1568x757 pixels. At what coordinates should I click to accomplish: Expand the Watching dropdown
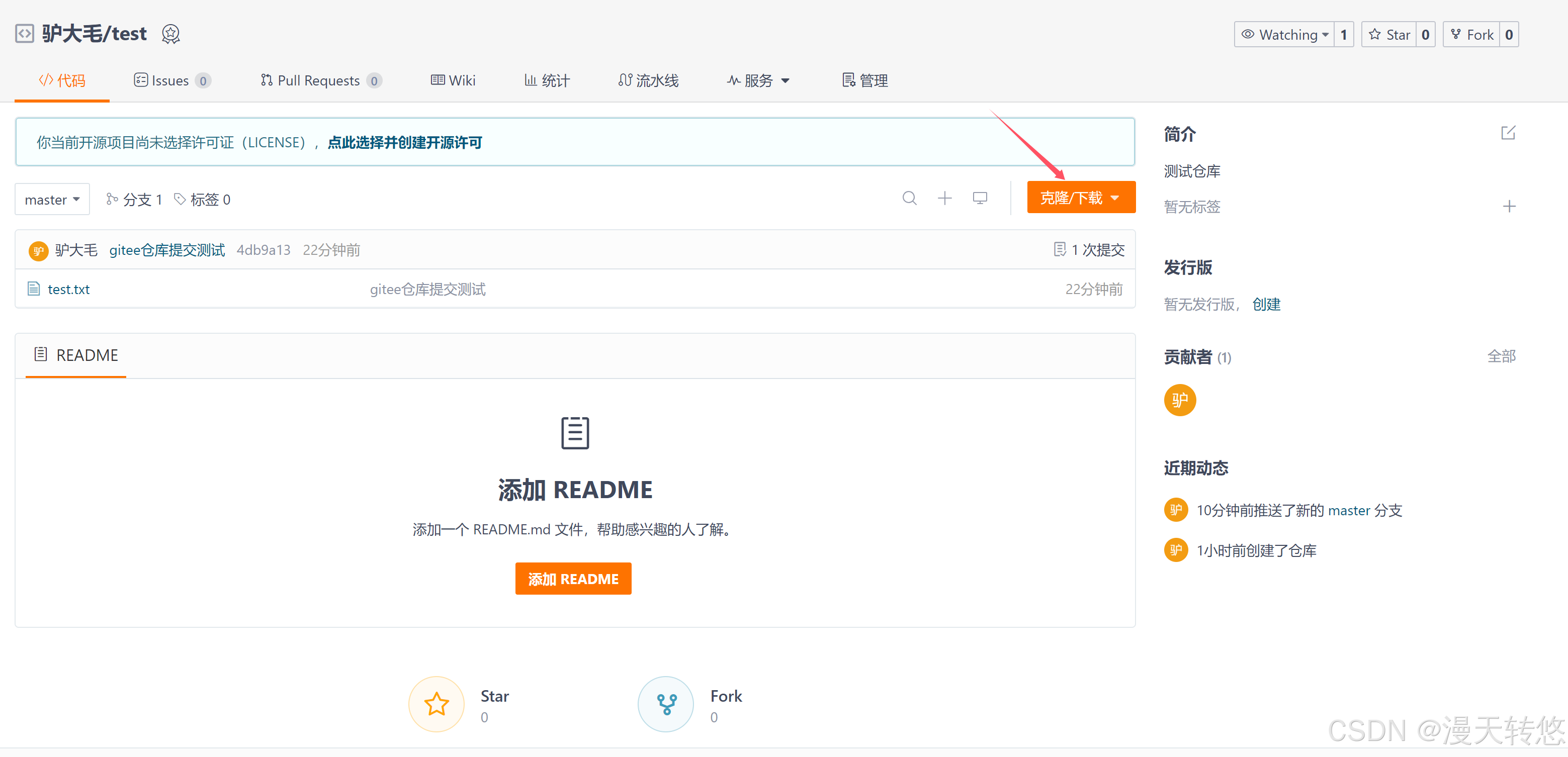point(1284,35)
